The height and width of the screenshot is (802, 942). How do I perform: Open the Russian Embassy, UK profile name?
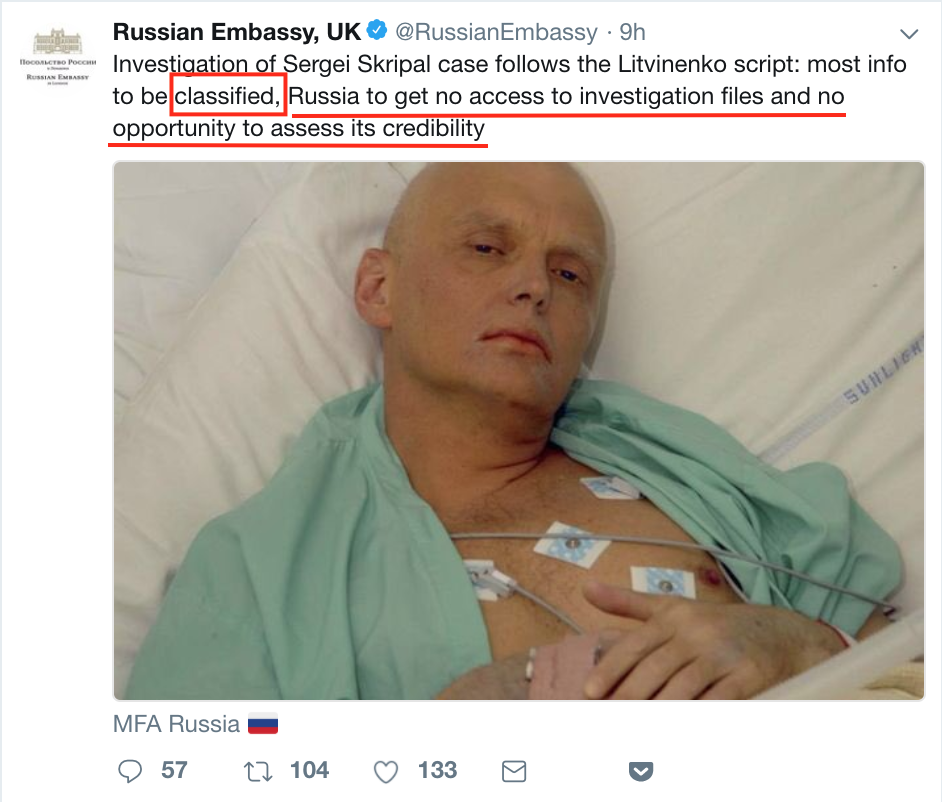(x=236, y=32)
